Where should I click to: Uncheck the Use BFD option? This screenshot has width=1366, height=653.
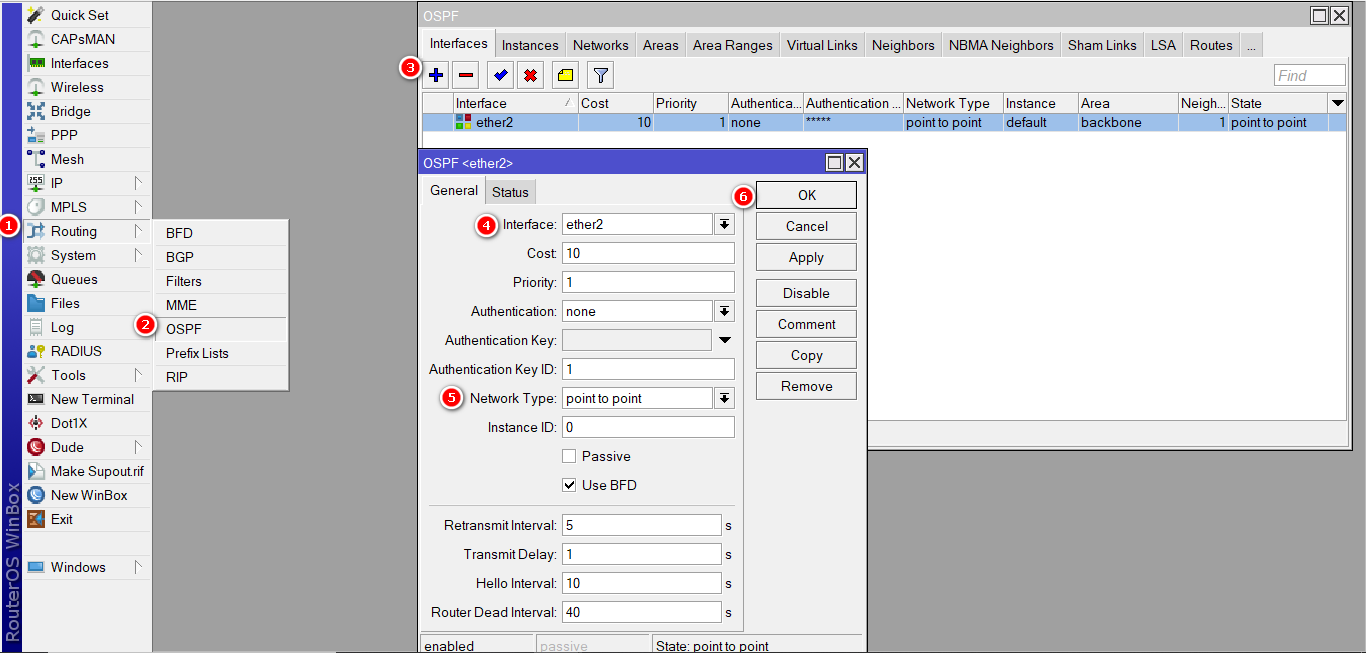566,485
